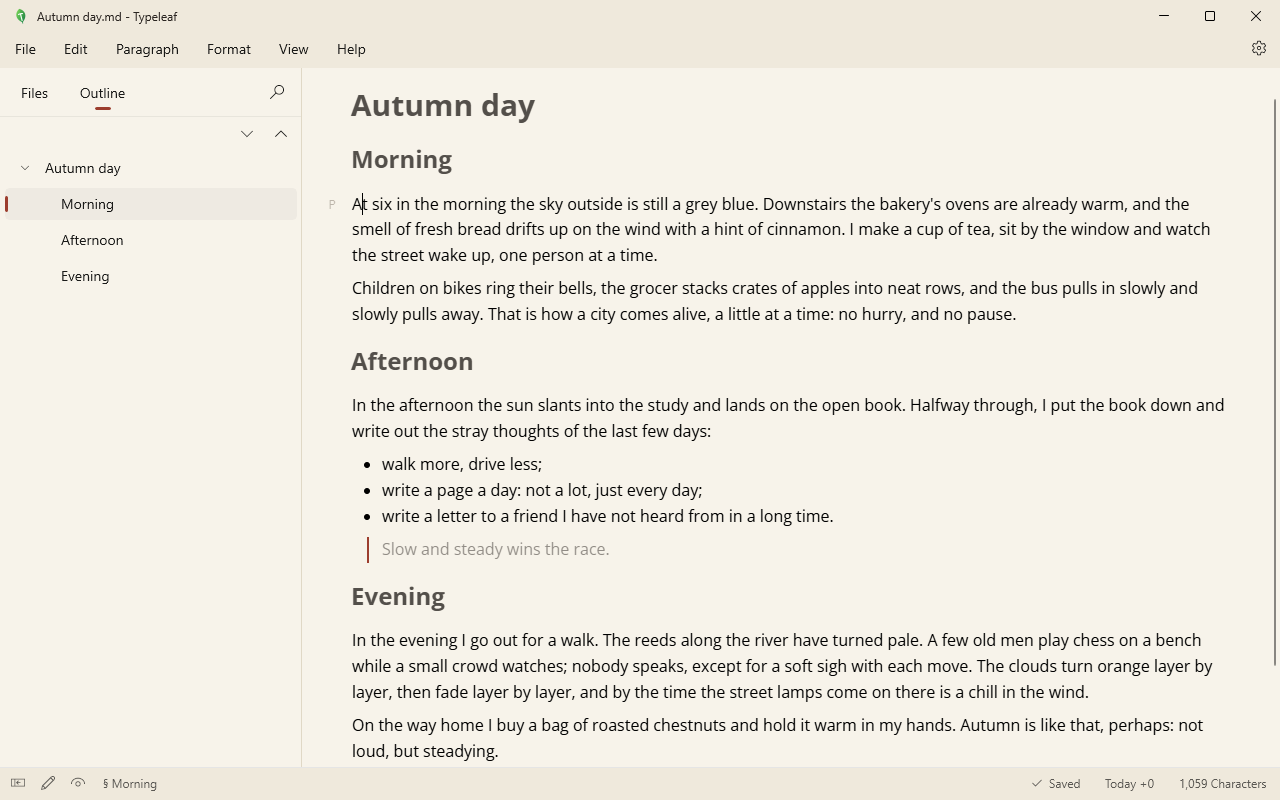Click the Typeleaf leaf logo in title bar
The height and width of the screenshot is (800, 1280).
pos(20,16)
